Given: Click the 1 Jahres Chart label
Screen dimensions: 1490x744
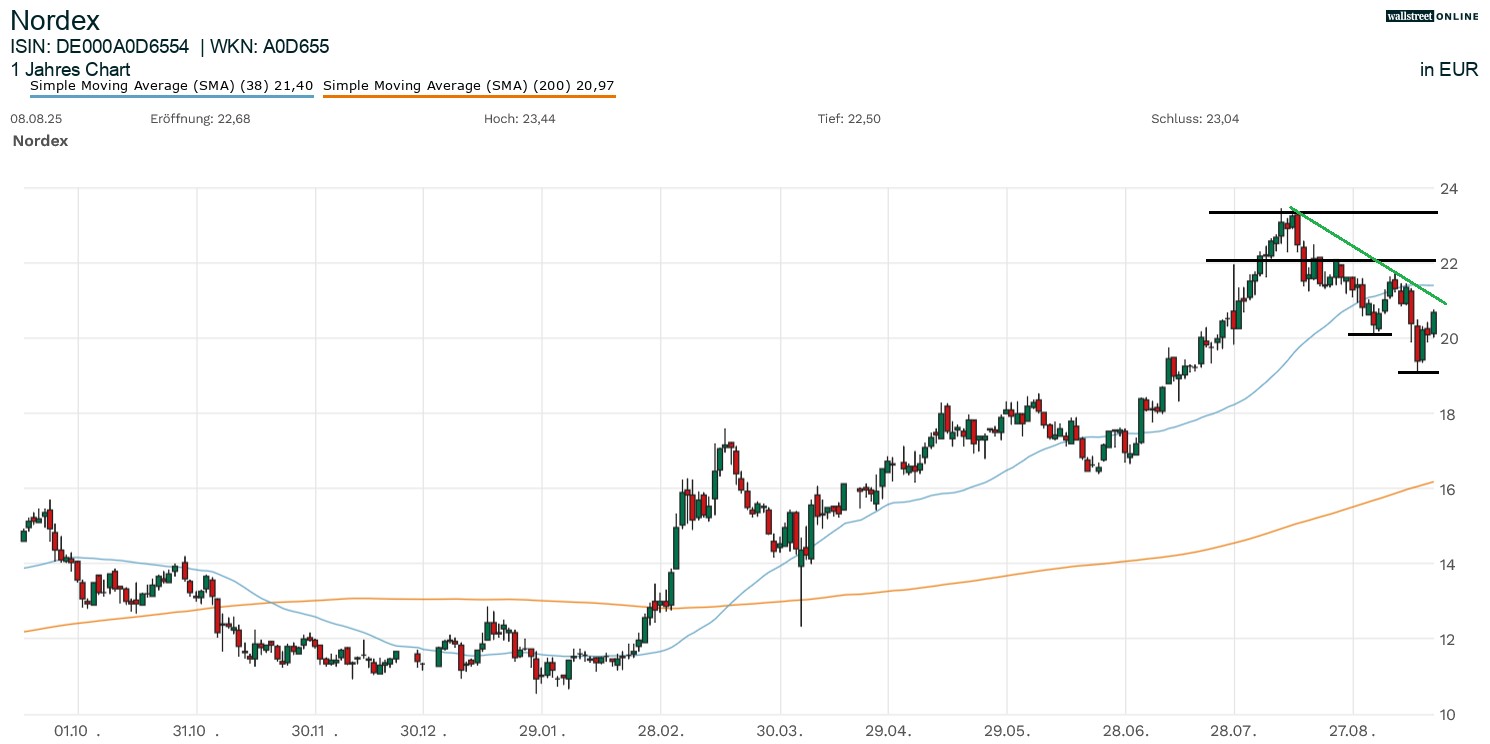Looking at the screenshot, I should tap(70, 70).
